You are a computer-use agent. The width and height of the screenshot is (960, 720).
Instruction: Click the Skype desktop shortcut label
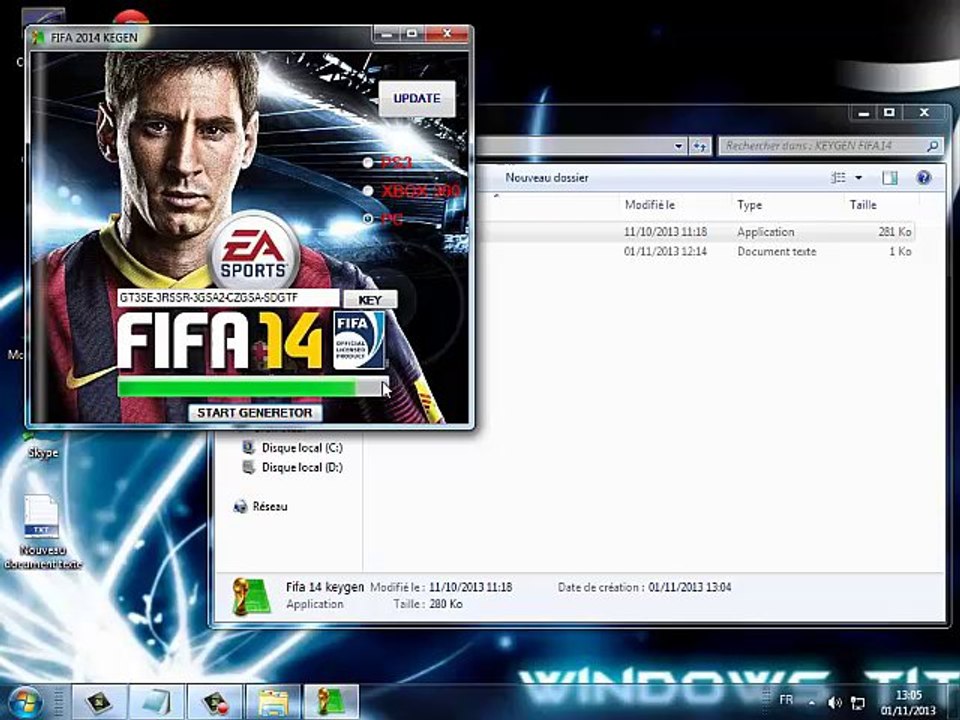[x=43, y=453]
